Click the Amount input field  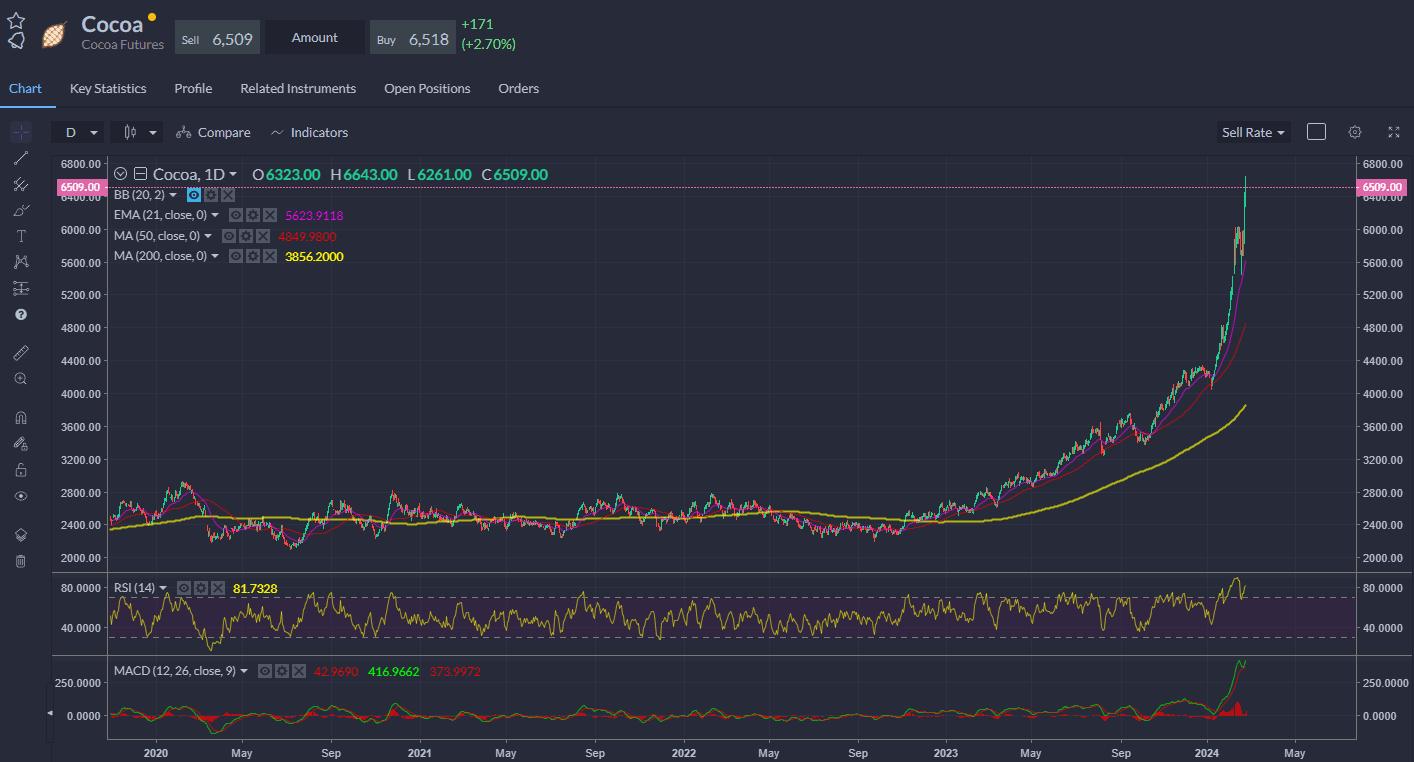point(316,38)
